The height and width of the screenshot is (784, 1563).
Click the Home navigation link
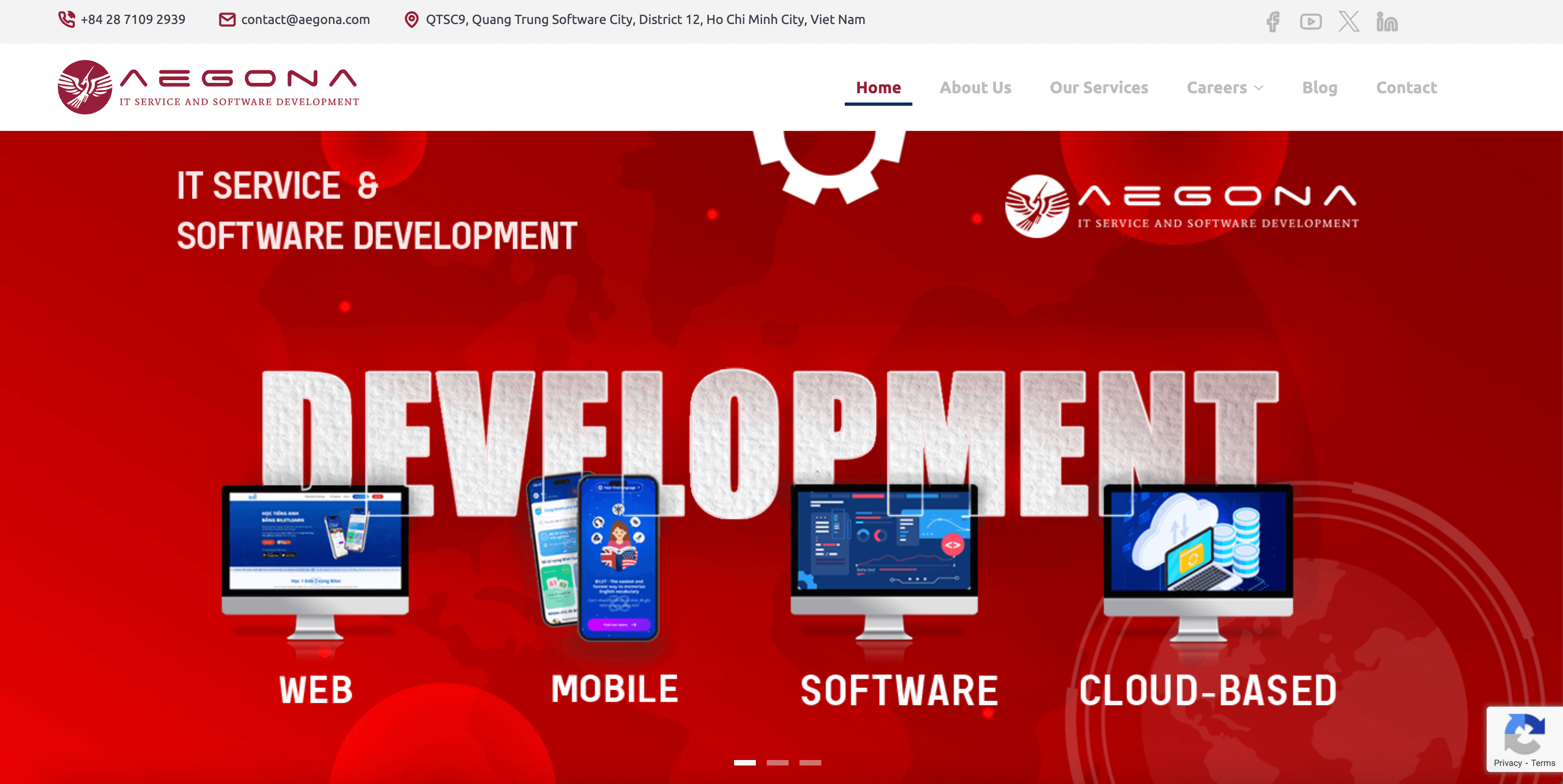click(x=878, y=86)
